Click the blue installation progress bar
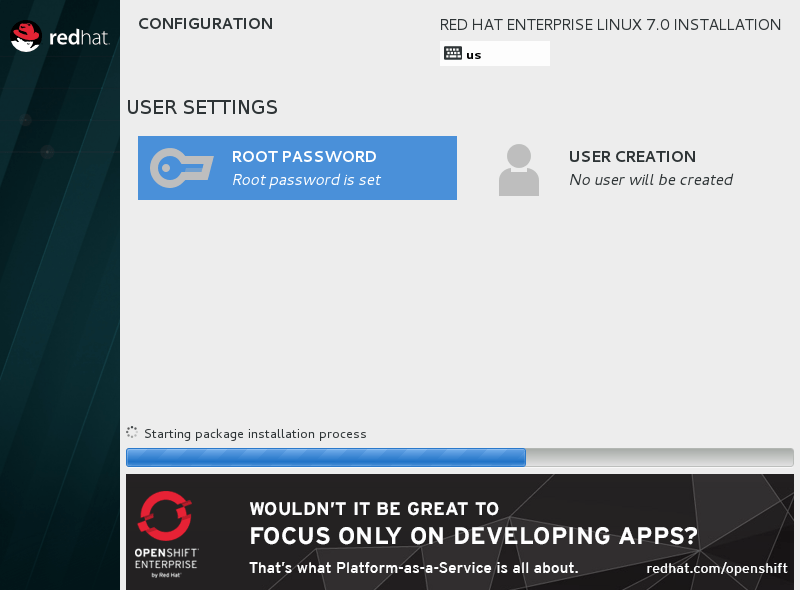Screen dimensions: 800x590 click(326, 457)
